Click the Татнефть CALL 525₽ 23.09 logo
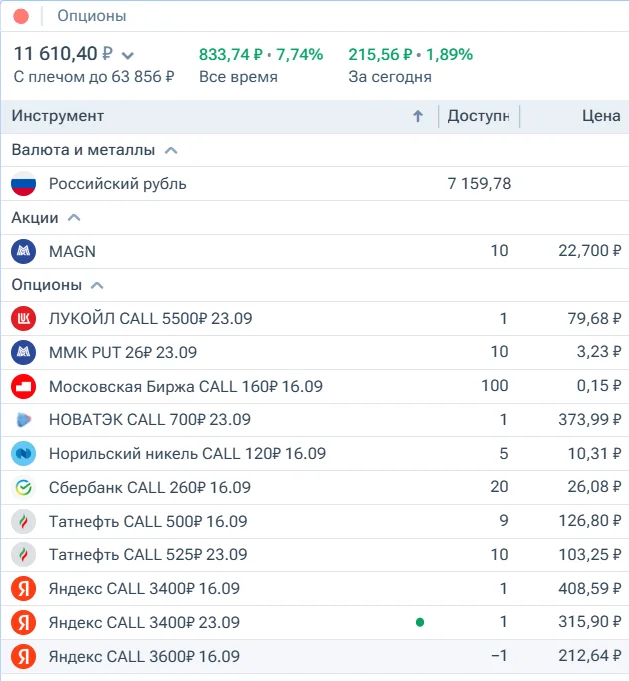This screenshot has width=629, height=681. coord(23,555)
